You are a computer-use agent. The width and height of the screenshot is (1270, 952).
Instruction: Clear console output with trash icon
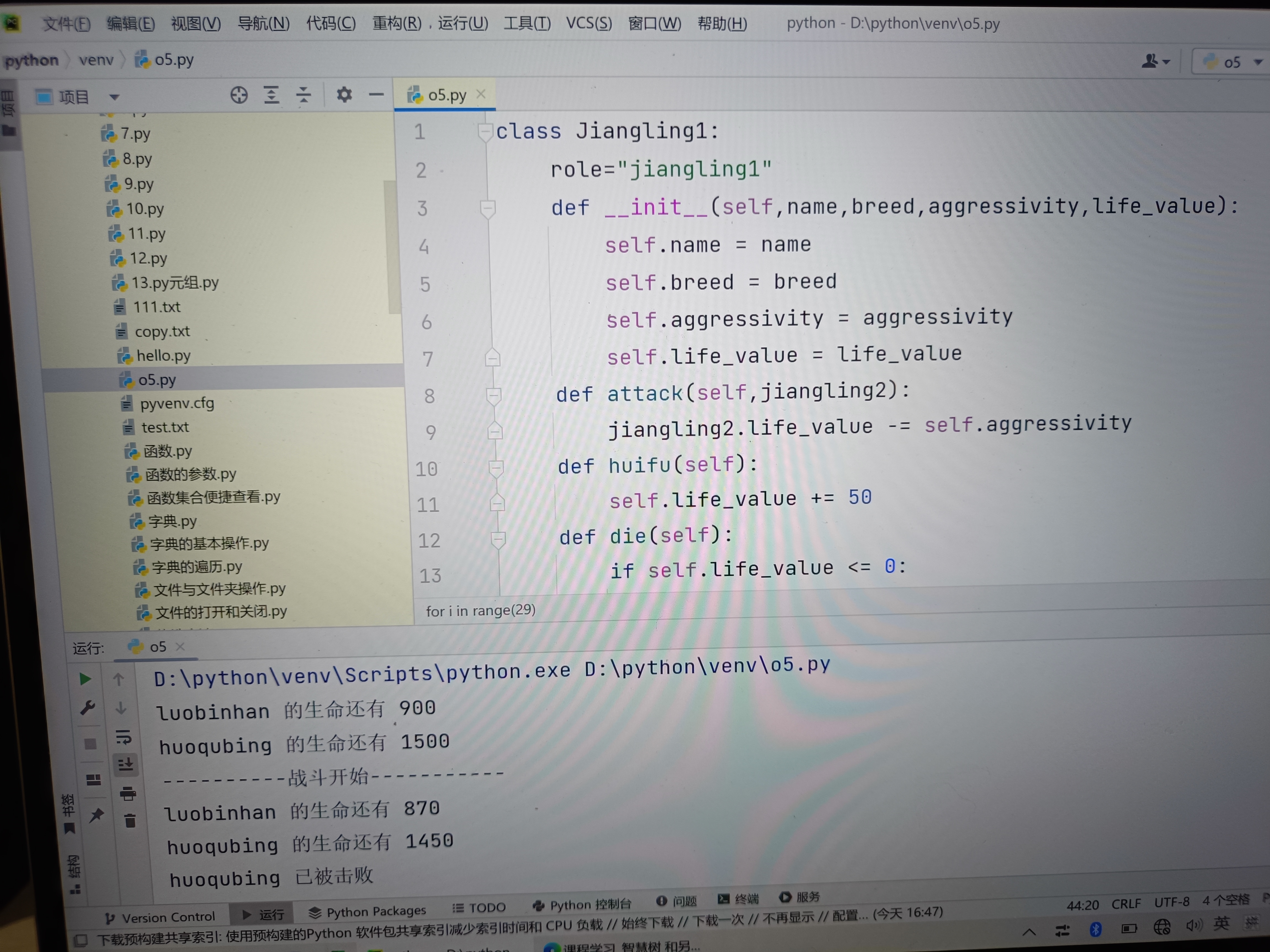[130, 821]
